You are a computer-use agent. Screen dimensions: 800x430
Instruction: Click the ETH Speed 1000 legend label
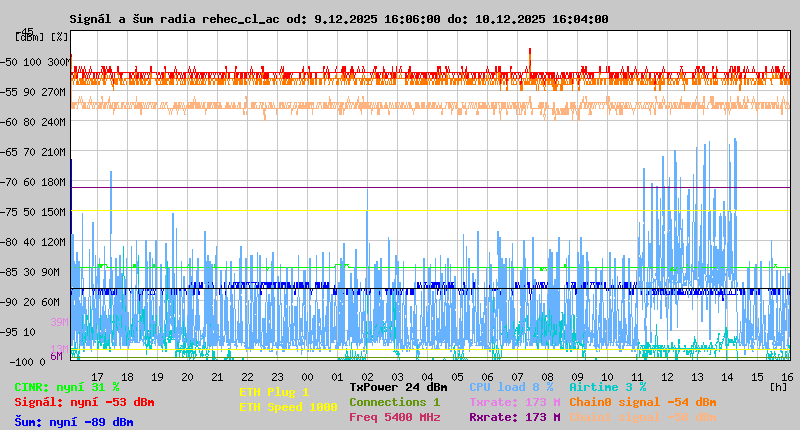pos(288,407)
